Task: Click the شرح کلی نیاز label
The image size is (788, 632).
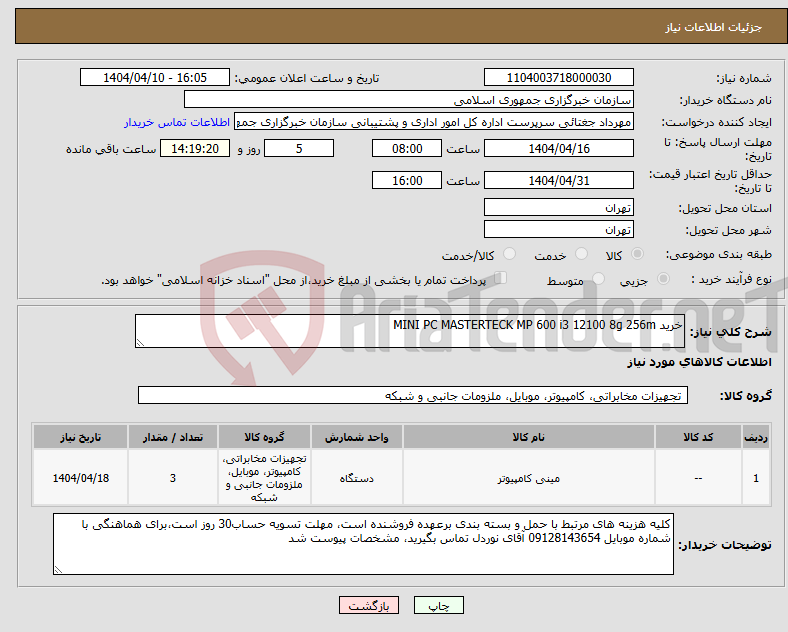Action: point(730,332)
